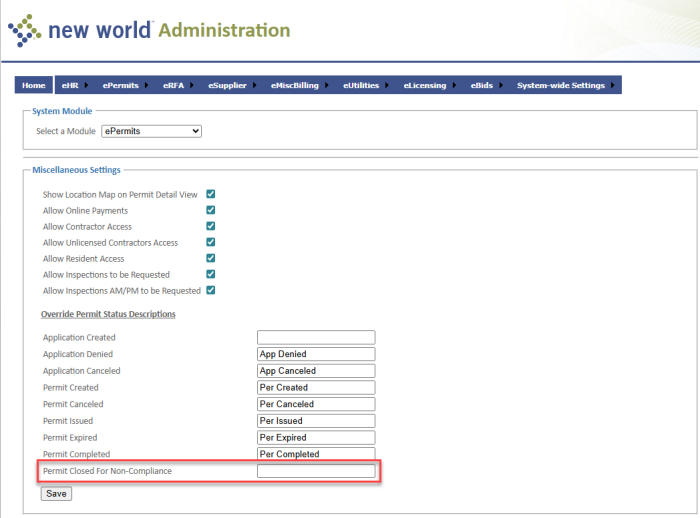Viewport: 700px width, 518px height.
Task: Uncheck Allow Inspections AM/PM to be Requested
Action: [x=211, y=290]
